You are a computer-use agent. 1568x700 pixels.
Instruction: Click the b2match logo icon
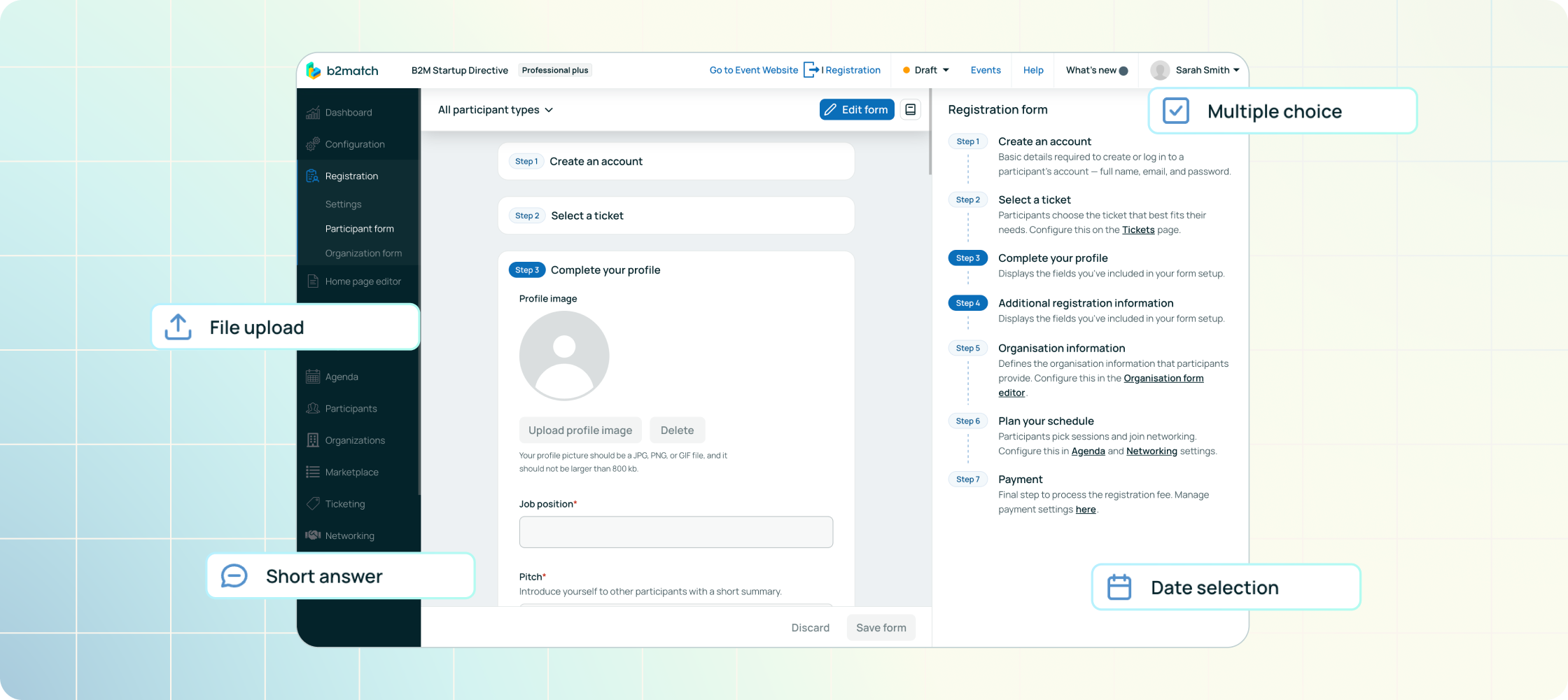[x=314, y=71]
